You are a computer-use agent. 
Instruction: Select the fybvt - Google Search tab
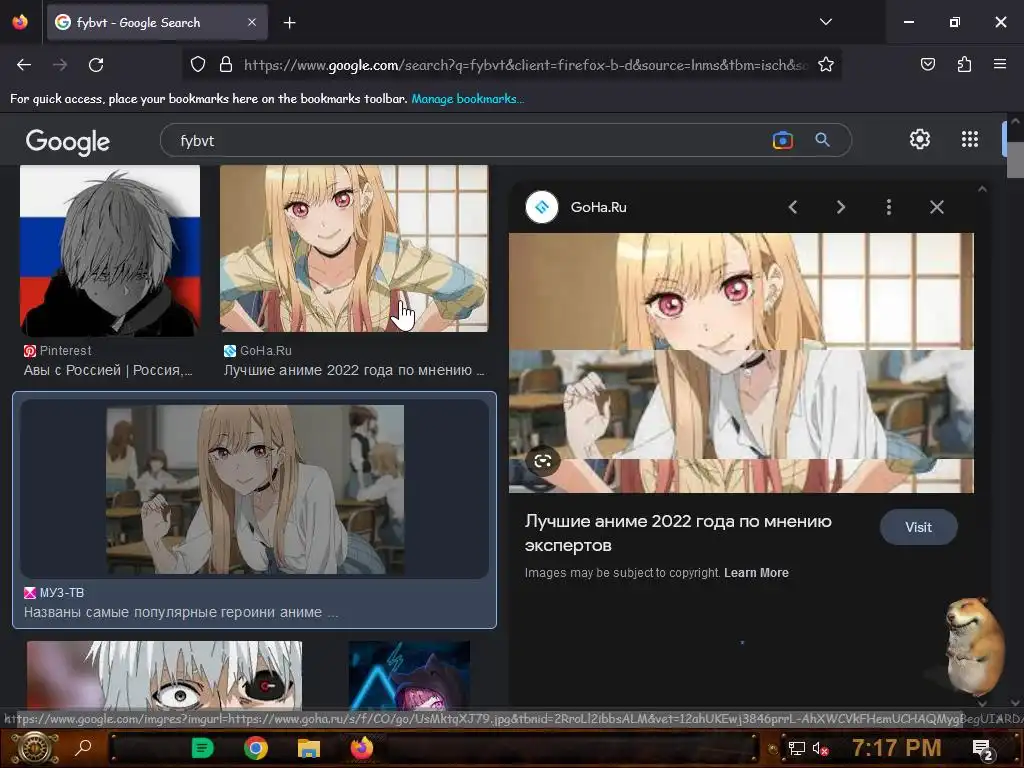[x=157, y=22]
